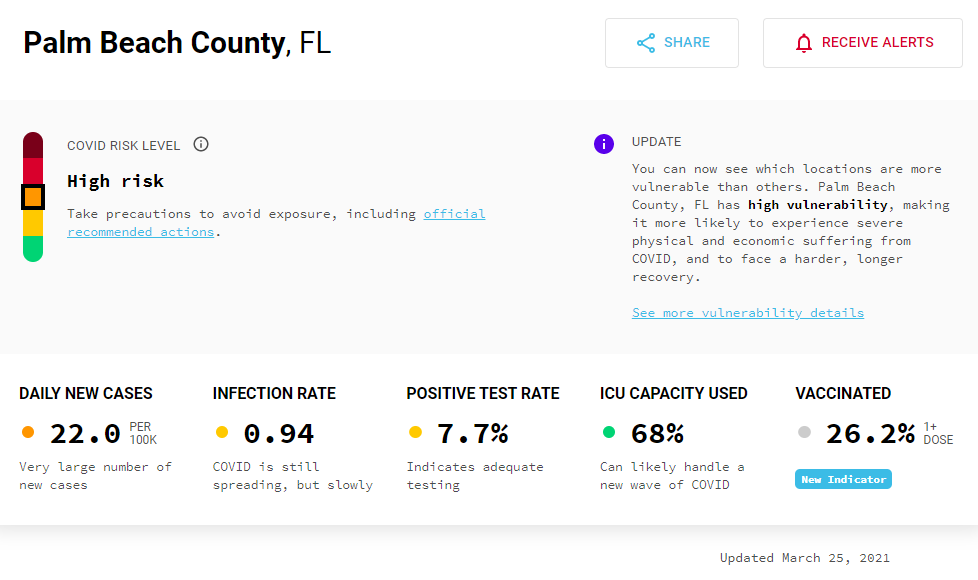Open COVID risk level info tooltip icon
The image size is (978, 580).
[201, 145]
